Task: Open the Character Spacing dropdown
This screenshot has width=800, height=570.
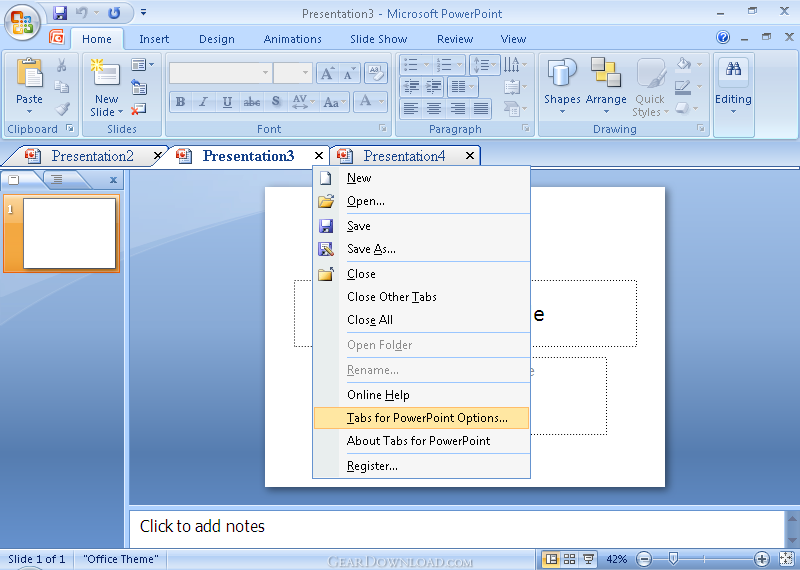Action: 303,102
